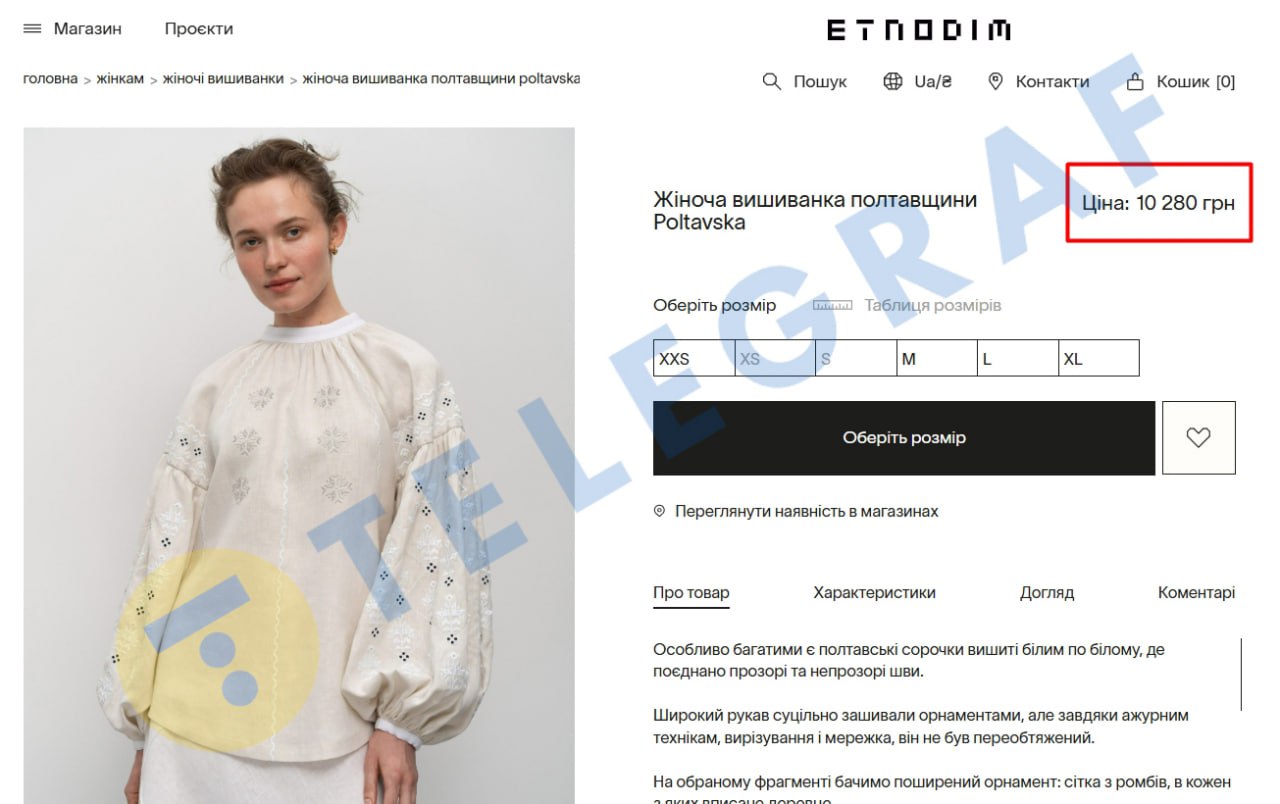Click the ruler icon for size table
This screenshot has width=1280, height=804.
(x=832, y=305)
